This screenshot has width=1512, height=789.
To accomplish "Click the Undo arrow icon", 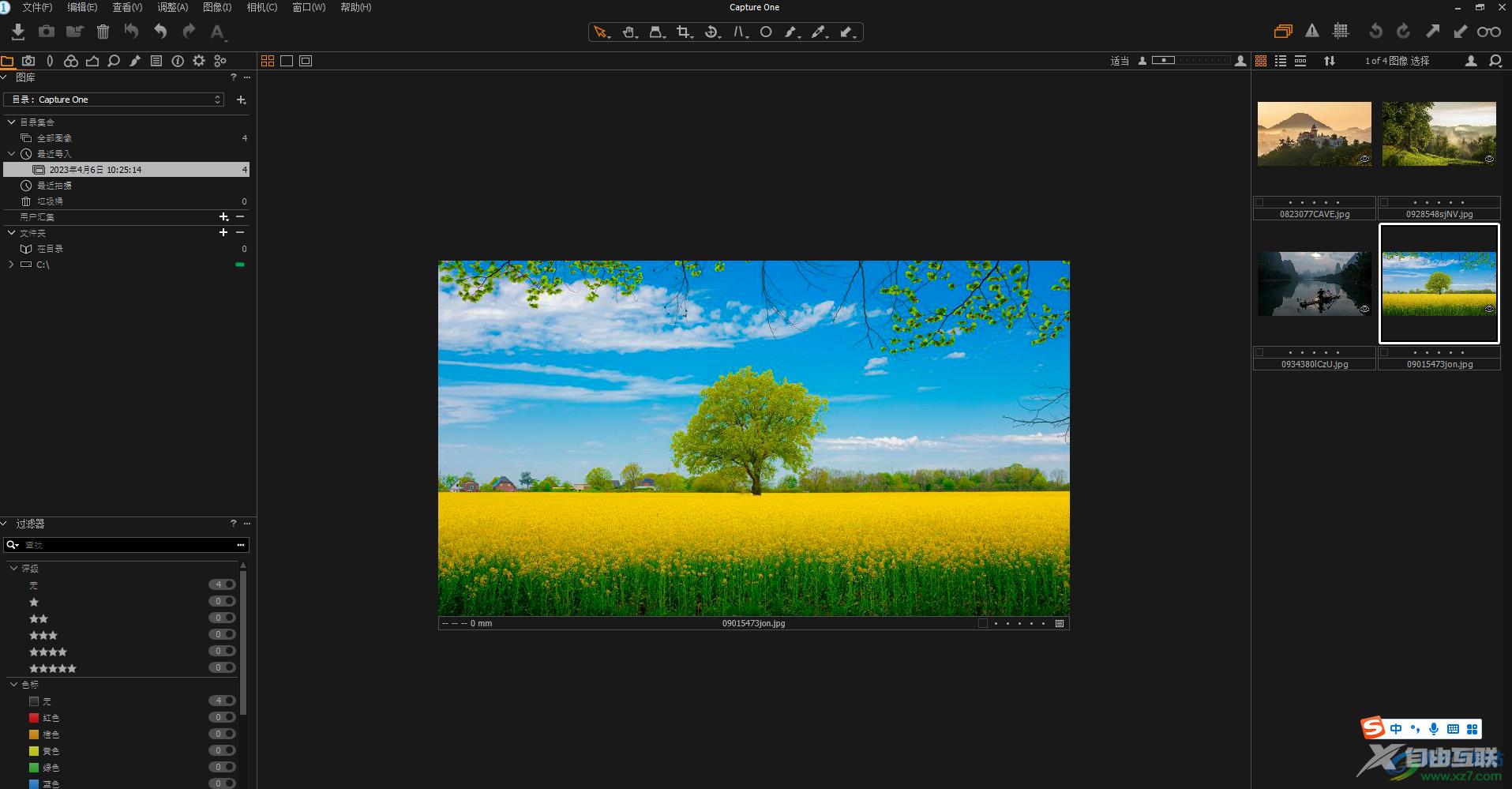I will pos(160,32).
